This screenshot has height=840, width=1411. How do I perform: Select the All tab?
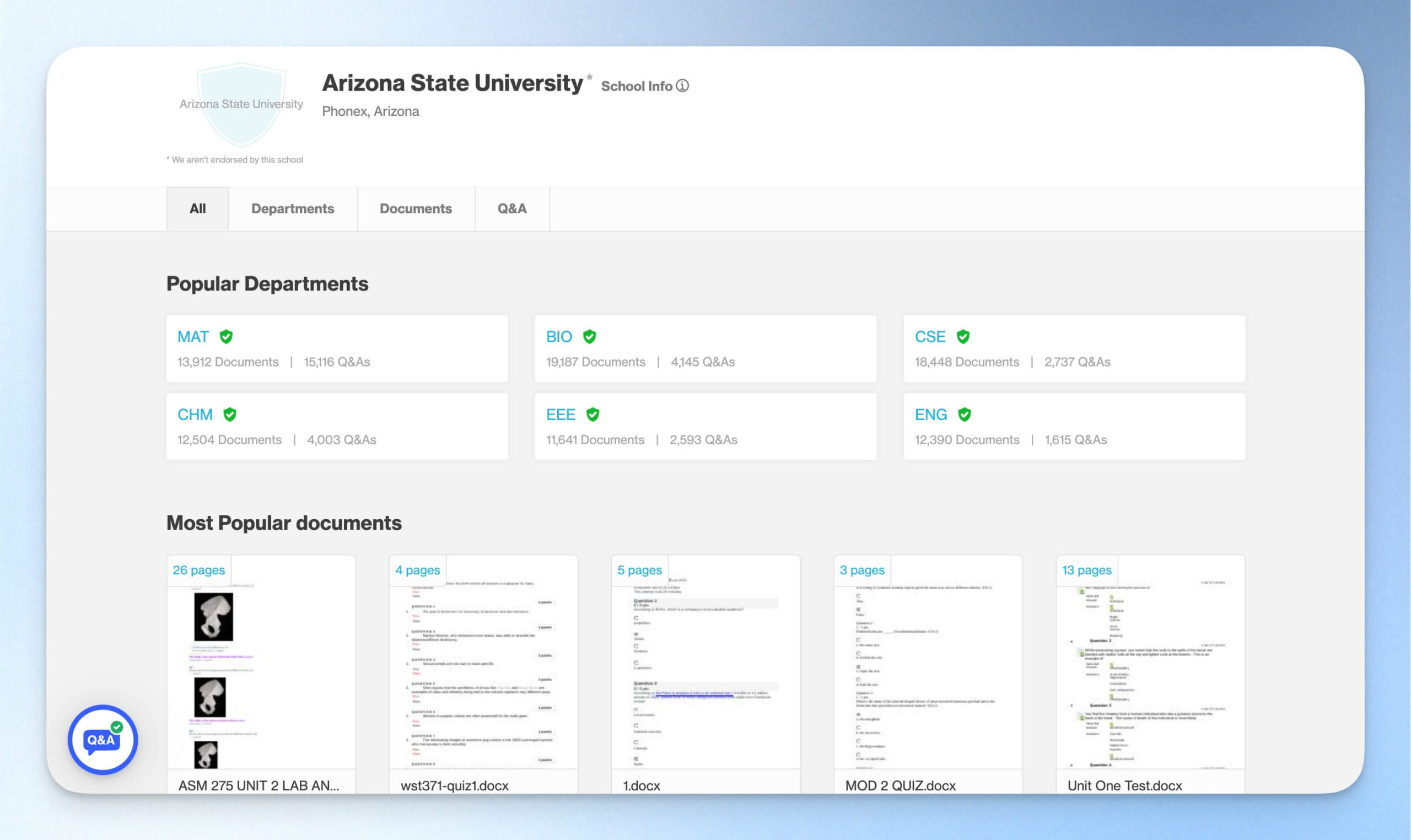pyautogui.click(x=197, y=209)
